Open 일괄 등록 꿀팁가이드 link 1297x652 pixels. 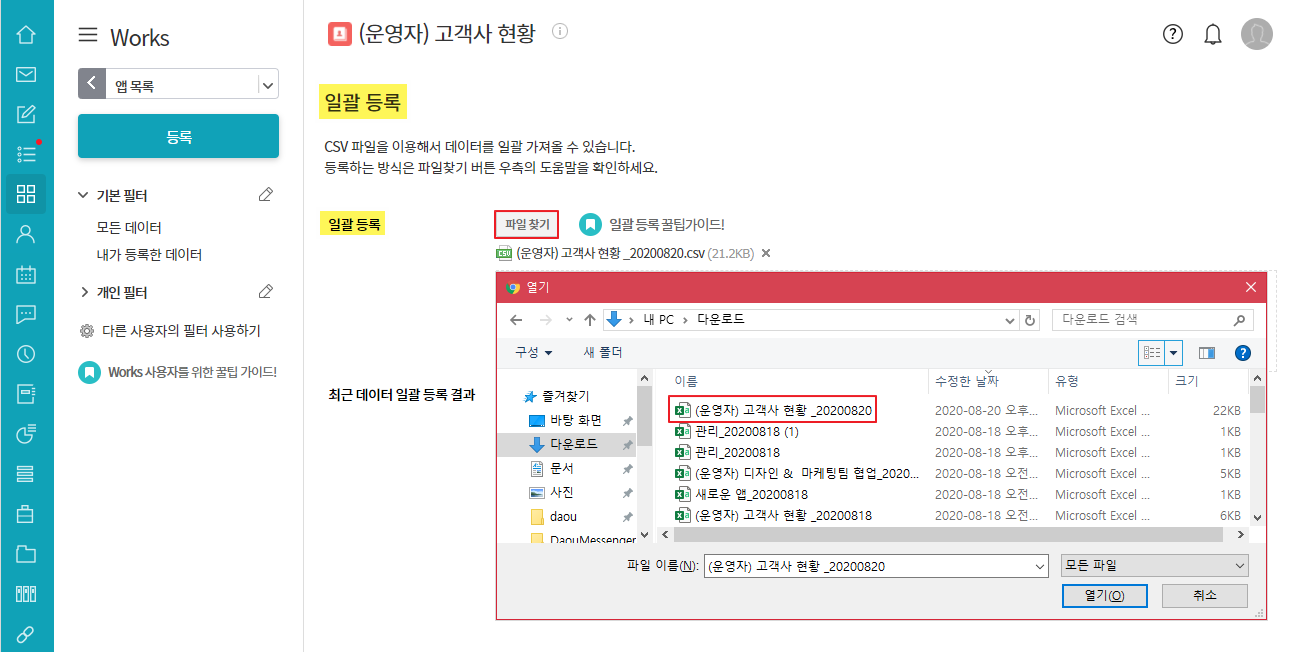click(x=666, y=225)
